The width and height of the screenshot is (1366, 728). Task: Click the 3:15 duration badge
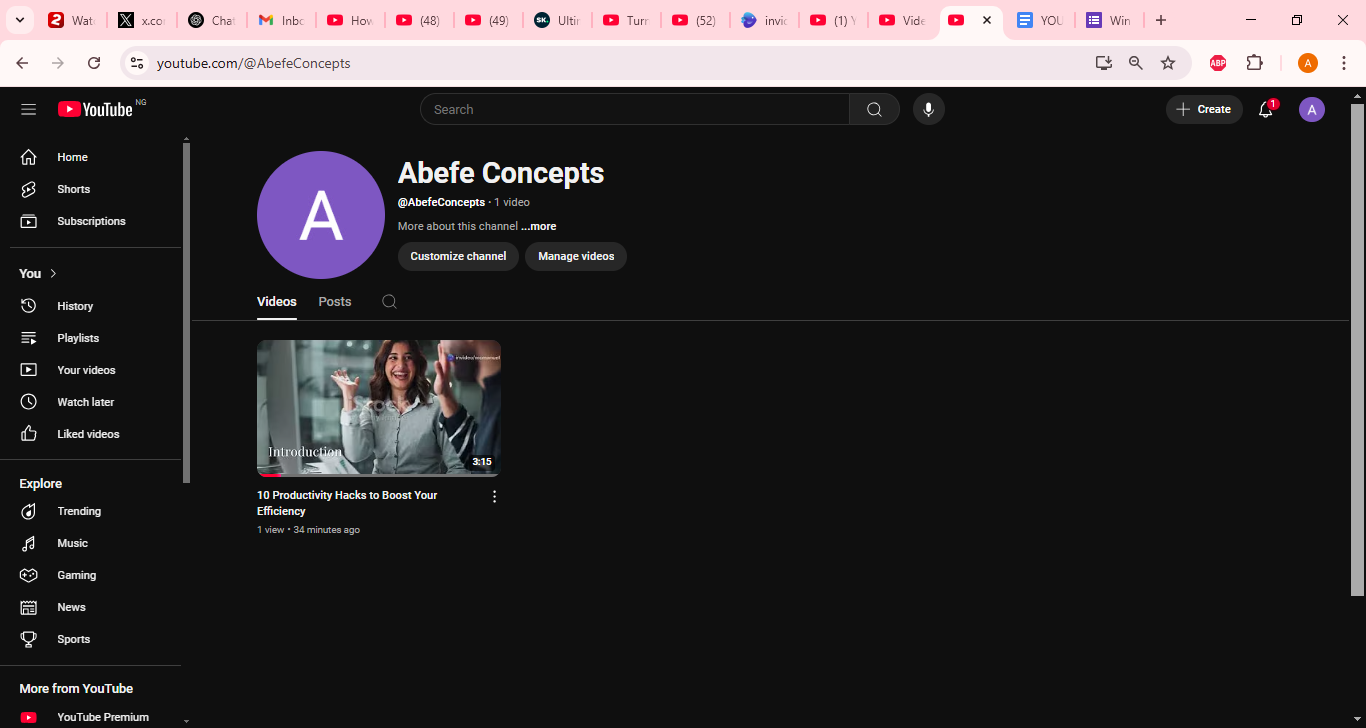click(x=482, y=462)
